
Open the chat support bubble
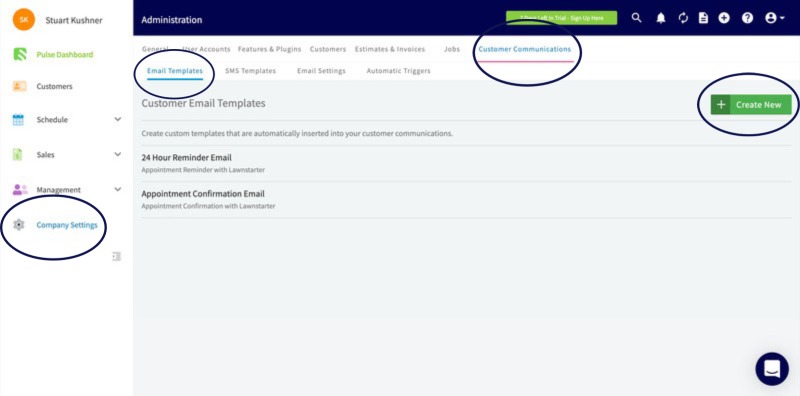(772, 369)
